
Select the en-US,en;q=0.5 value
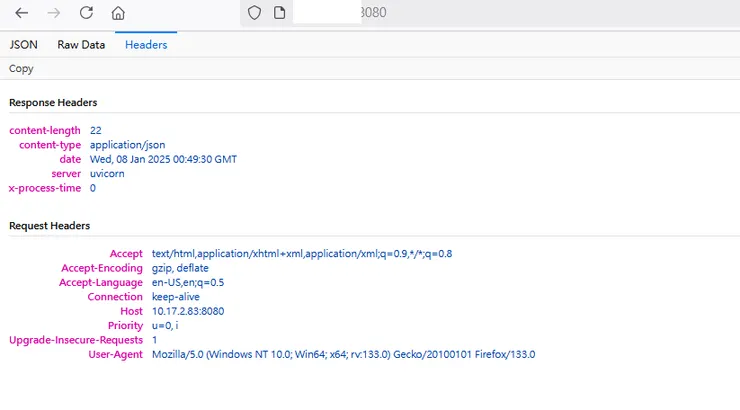[188, 283]
